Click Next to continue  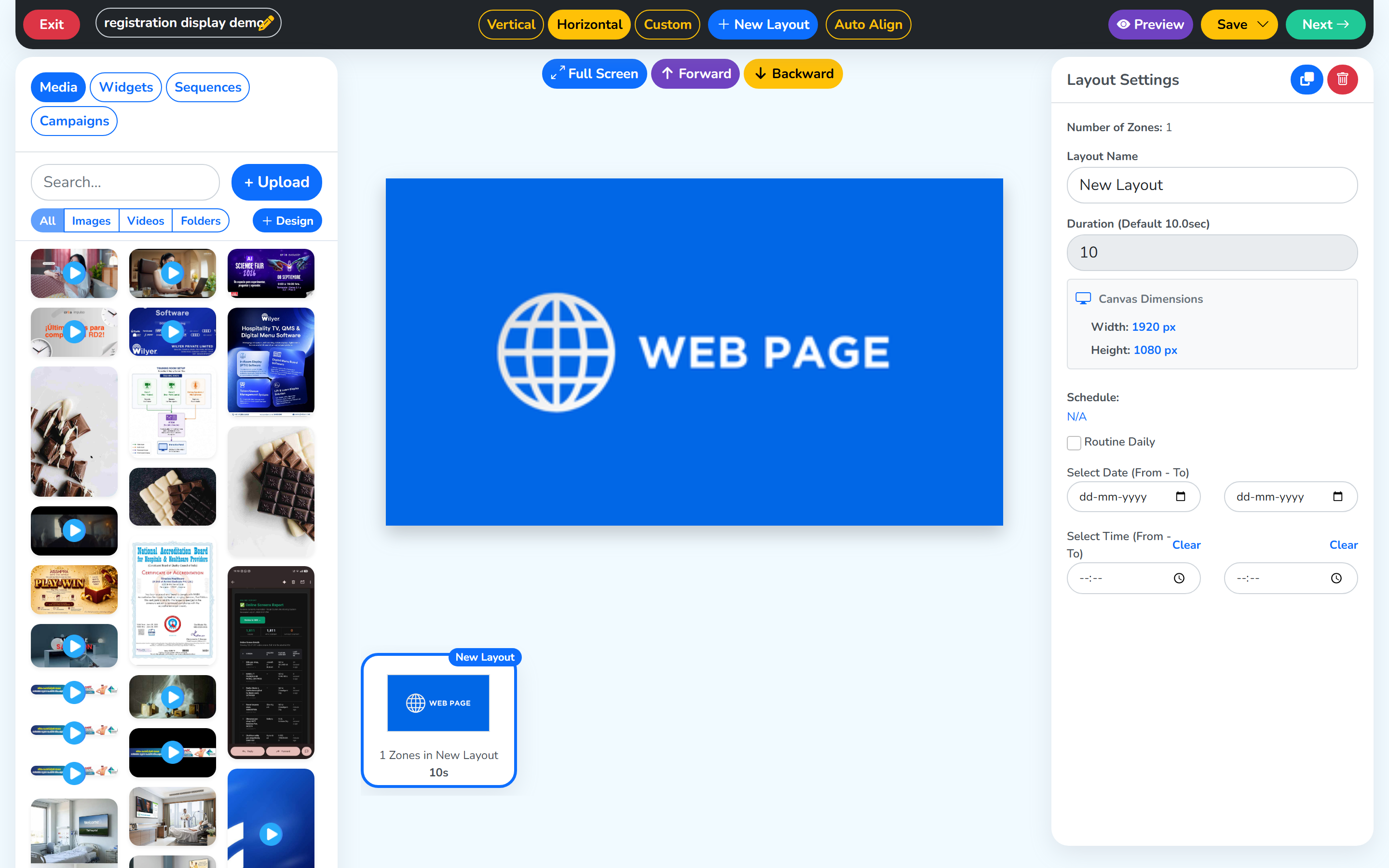pyautogui.click(x=1325, y=24)
